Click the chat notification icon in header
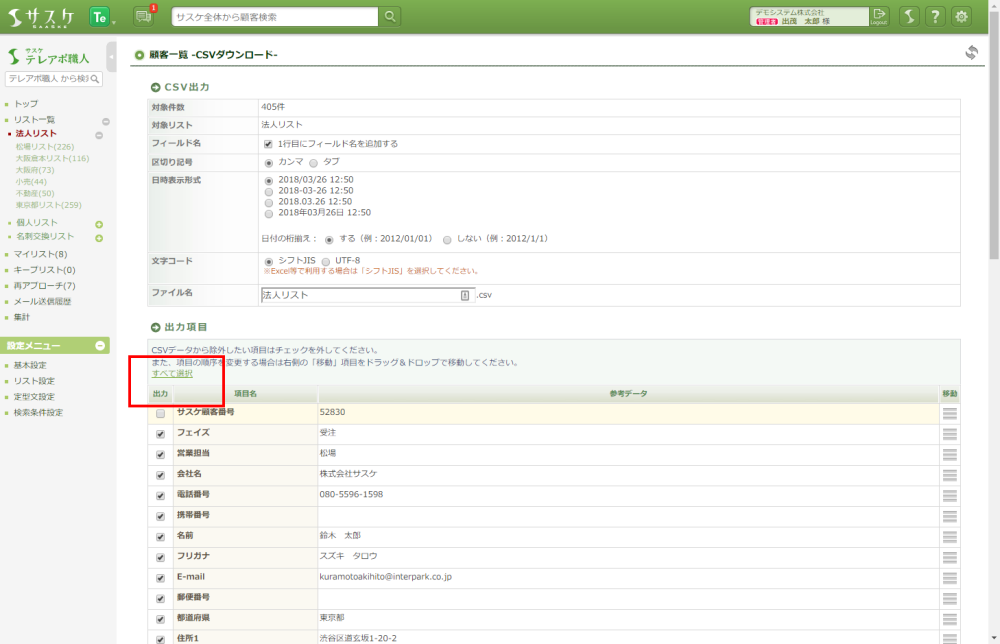 tap(142, 16)
